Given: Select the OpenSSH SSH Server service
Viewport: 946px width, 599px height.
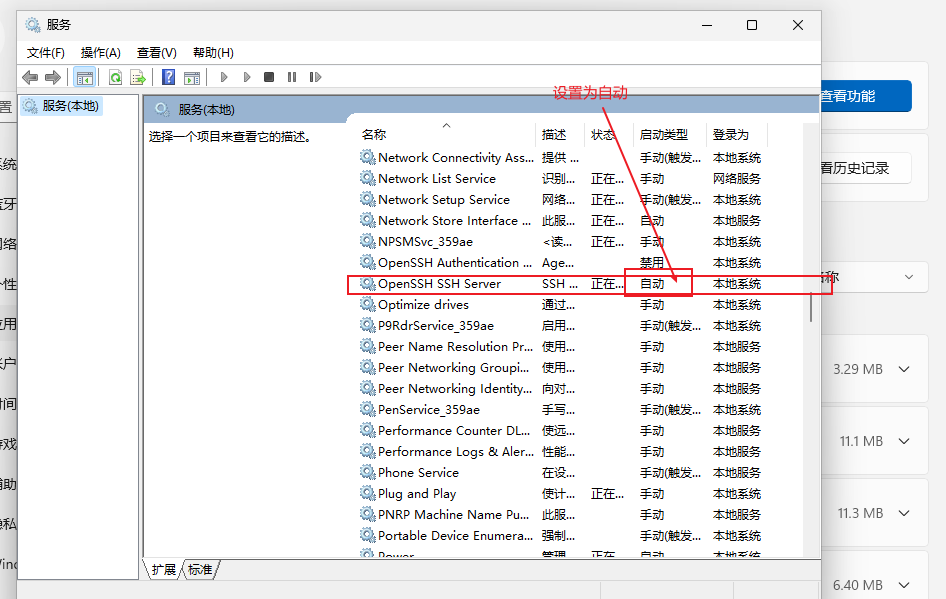Looking at the screenshot, I should 439,284.
